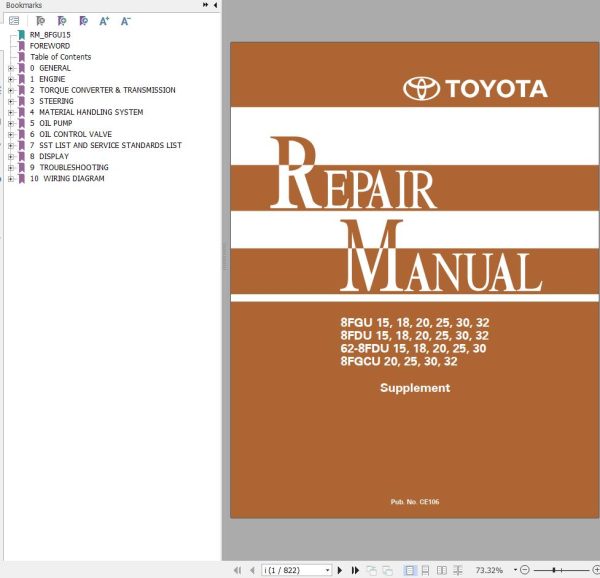Open the 5 OIL PUMP bookmark
The height and width of the screenshot is (578, 600).
pyautogui.click(x=51, y=124)
